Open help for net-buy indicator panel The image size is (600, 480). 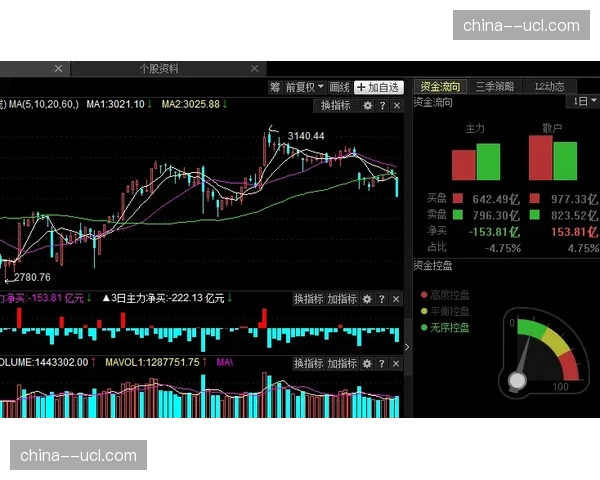(382, 299)
